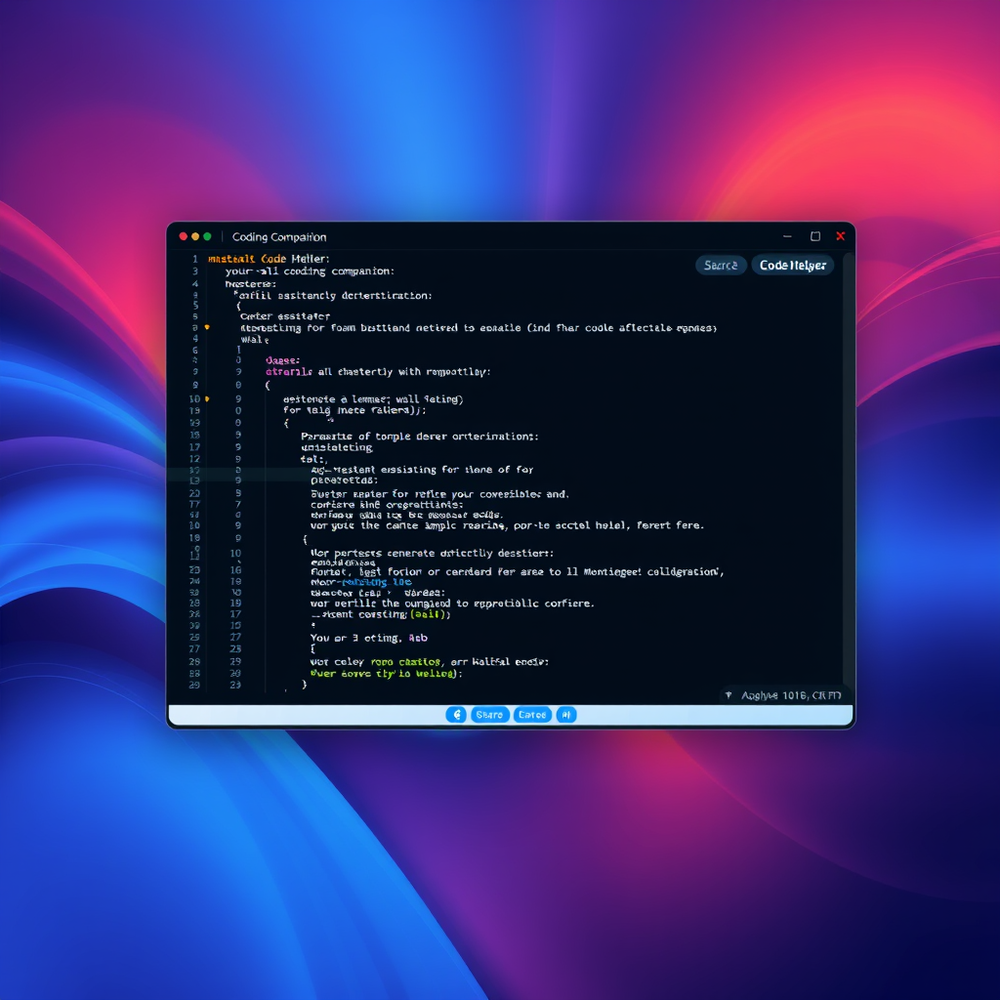Viewport: 1000px width, 1000px height.
Task: Click the green text in parentheses in code
Action: click(431, 615)
